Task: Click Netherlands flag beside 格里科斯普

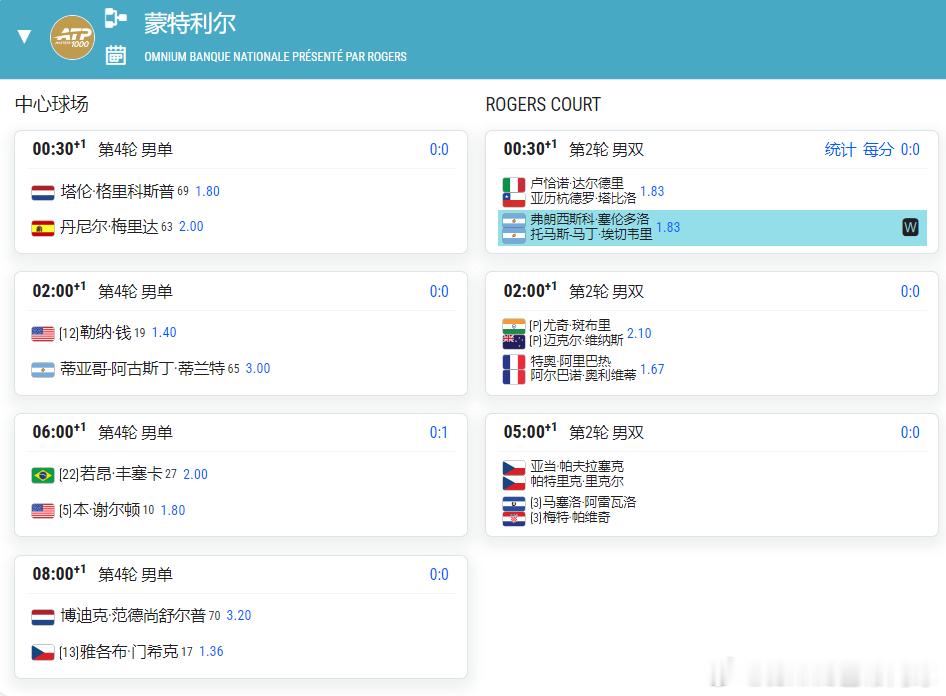Action: [43, 193]
